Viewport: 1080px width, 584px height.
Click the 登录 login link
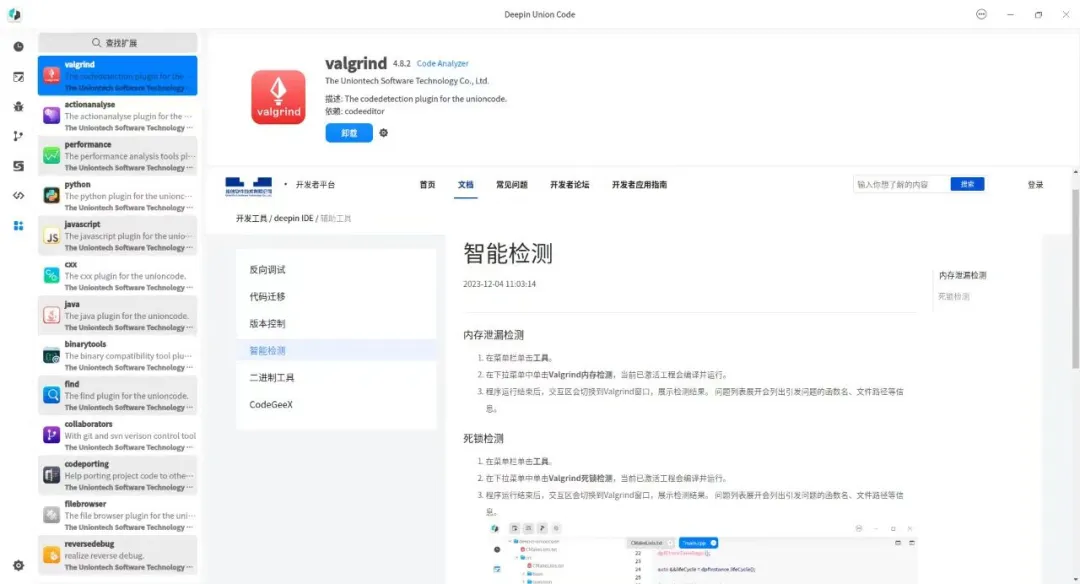tap(1035, 185)
